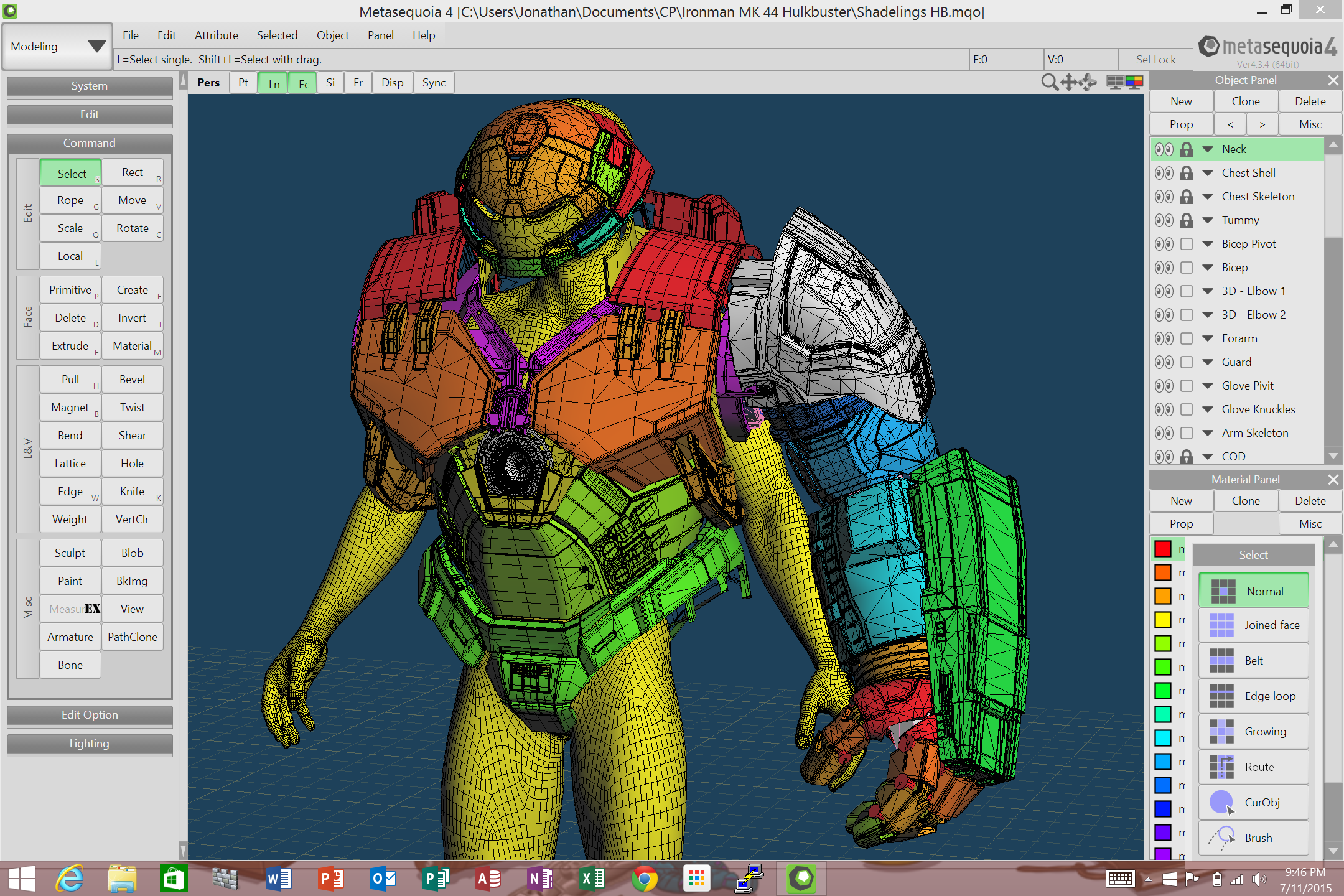
Task: Launch Windows Store from taskbar
Action: (x=174, y=879)
